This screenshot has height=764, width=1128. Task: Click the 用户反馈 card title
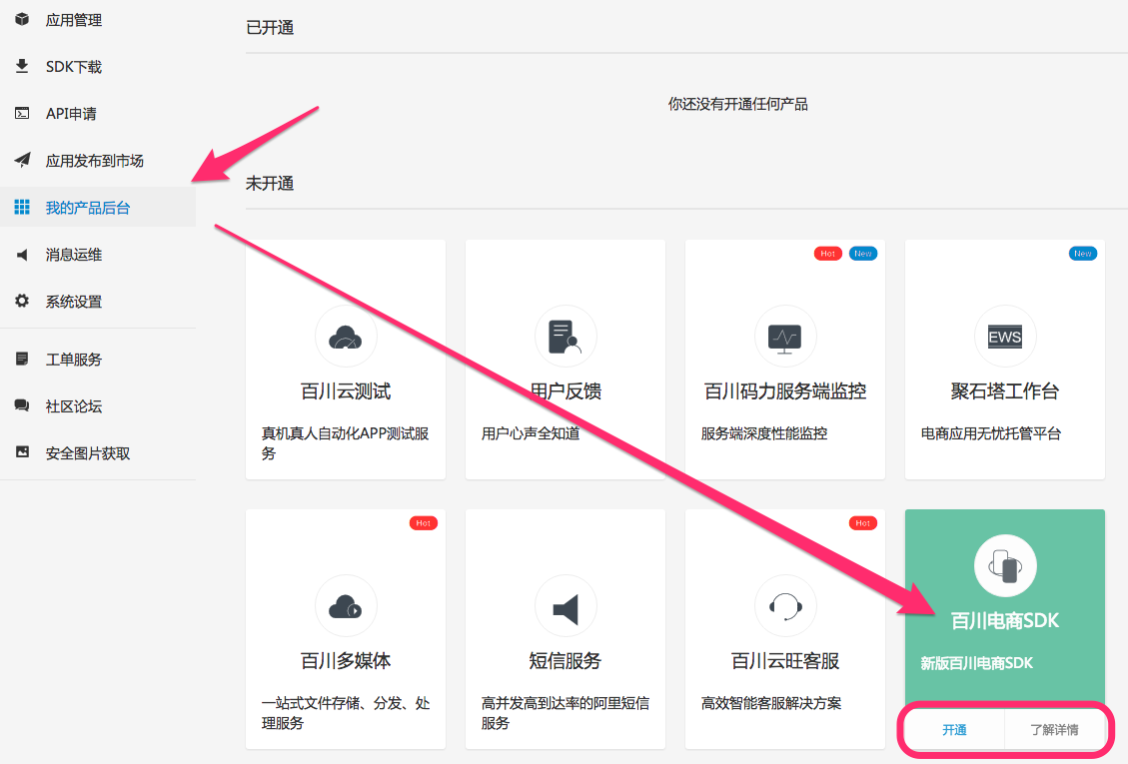point(565,391)
